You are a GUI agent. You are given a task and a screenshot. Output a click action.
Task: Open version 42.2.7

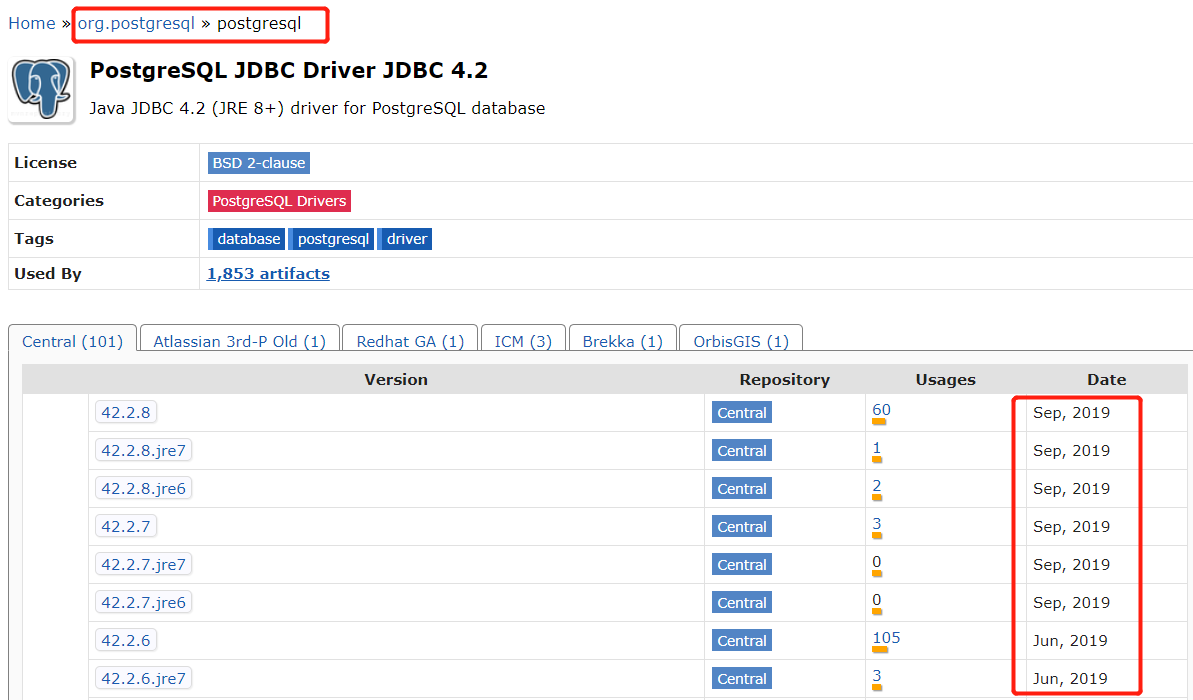pyautogui.click(x=126, y=527)
